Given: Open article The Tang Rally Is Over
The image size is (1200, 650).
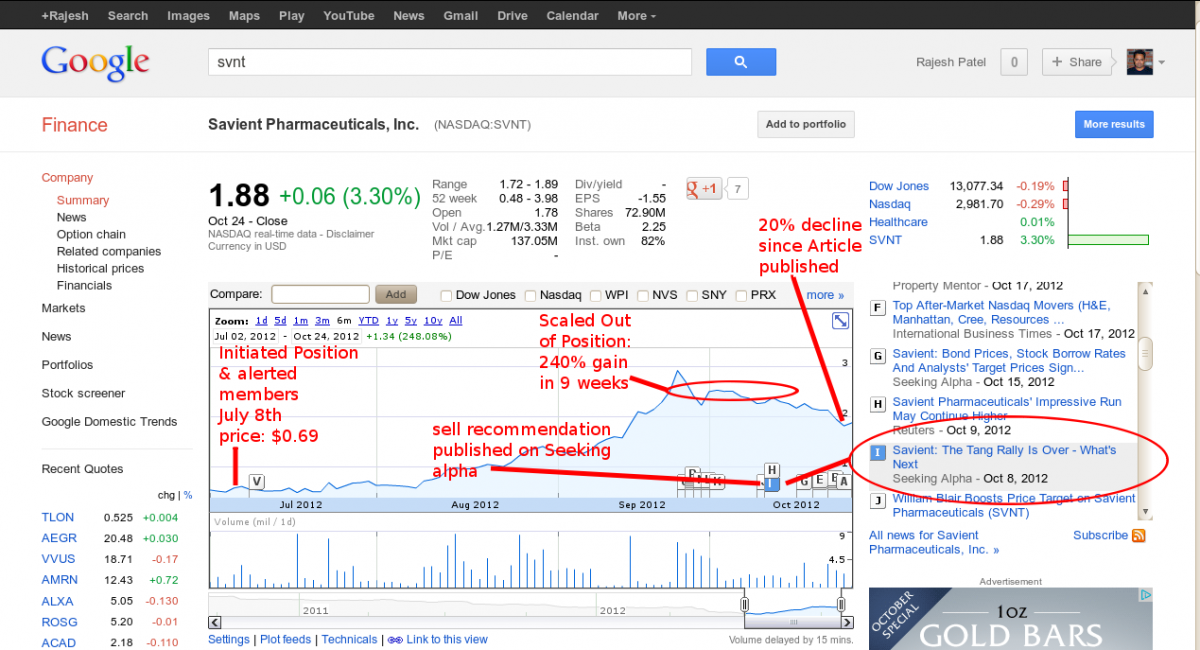Looking at the screenshot, I should [x=1004, y=457].
